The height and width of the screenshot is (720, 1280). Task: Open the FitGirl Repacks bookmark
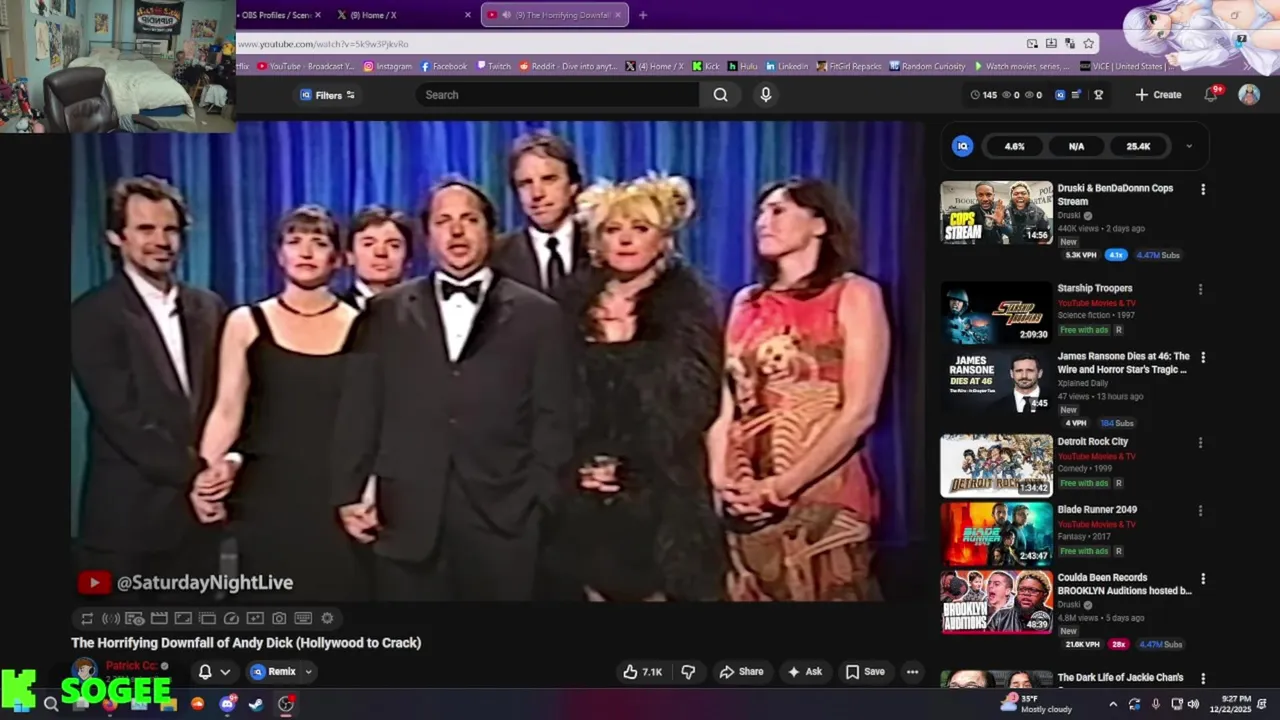(849, 66)
